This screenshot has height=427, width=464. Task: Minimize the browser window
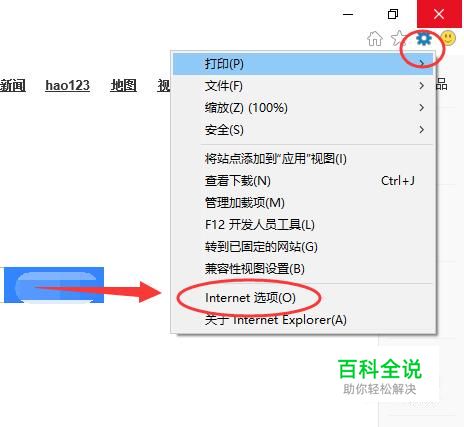(x=348, y=14)
